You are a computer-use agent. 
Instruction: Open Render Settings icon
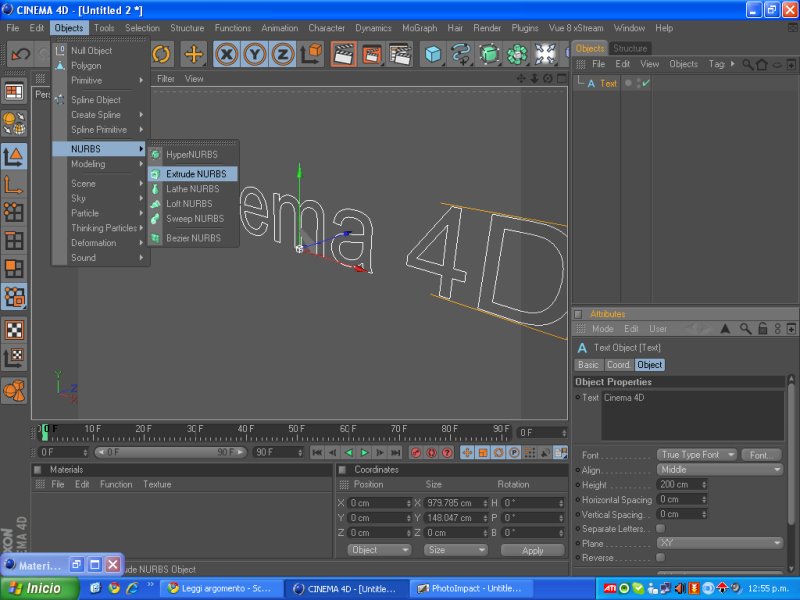400,54
